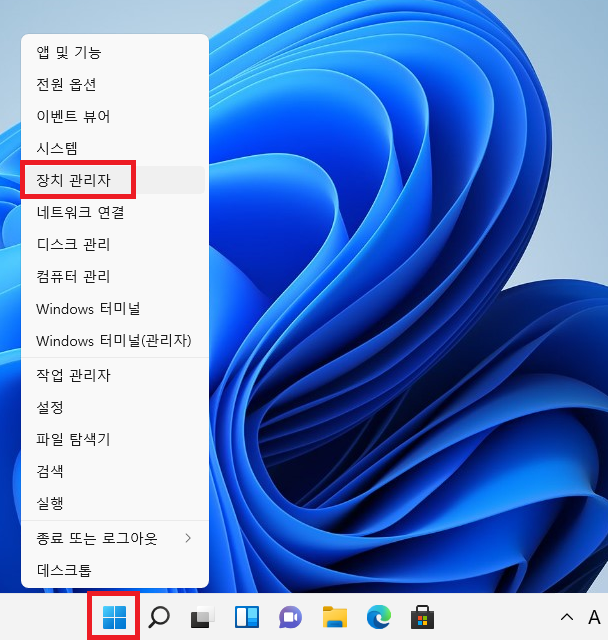This screenshot has height=640, width=608.
Task: Open 실행 dialog menu item
Action: tap(115, 503)
